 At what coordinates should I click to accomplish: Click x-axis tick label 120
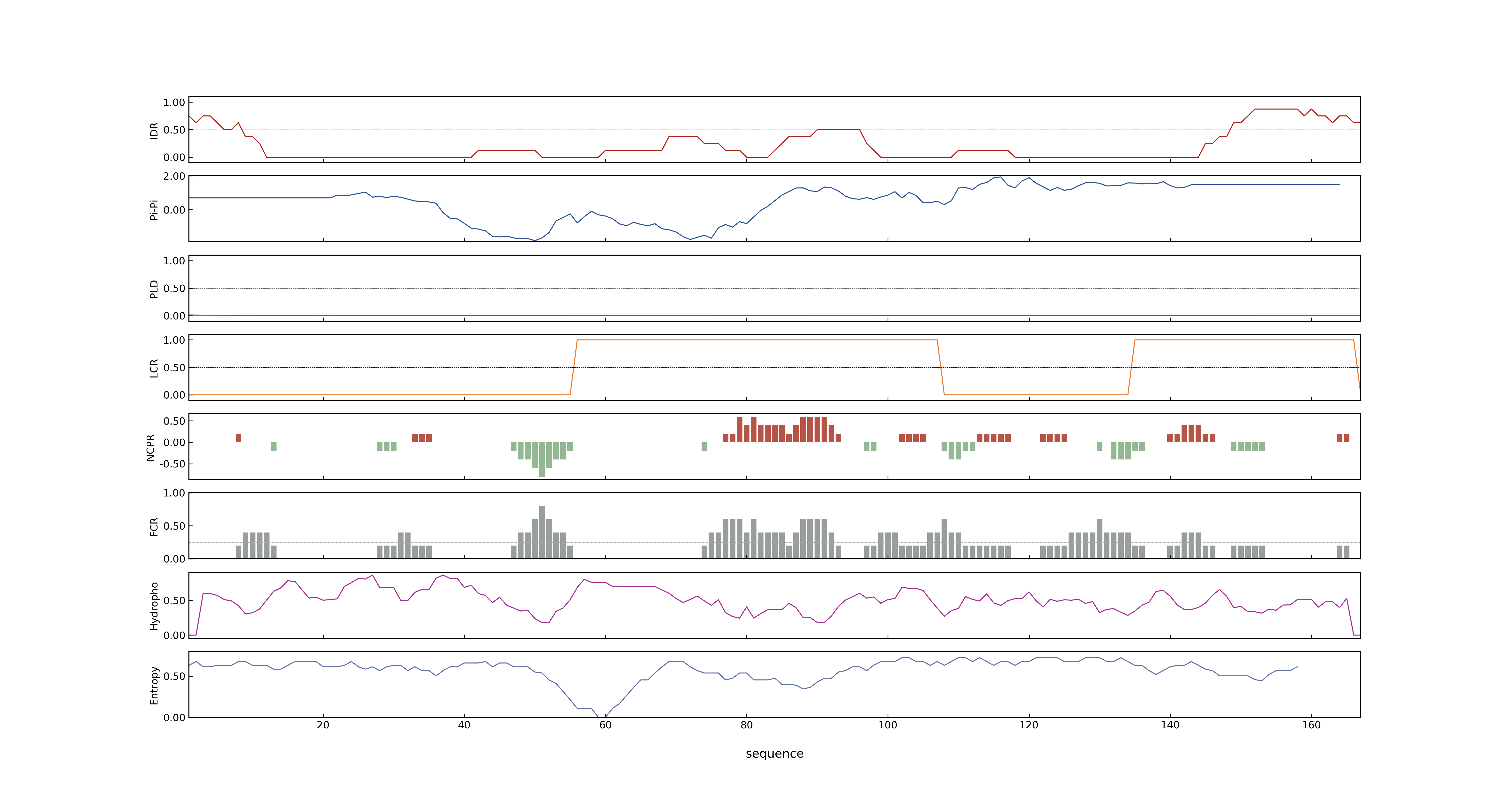(x=1029, y=725)
